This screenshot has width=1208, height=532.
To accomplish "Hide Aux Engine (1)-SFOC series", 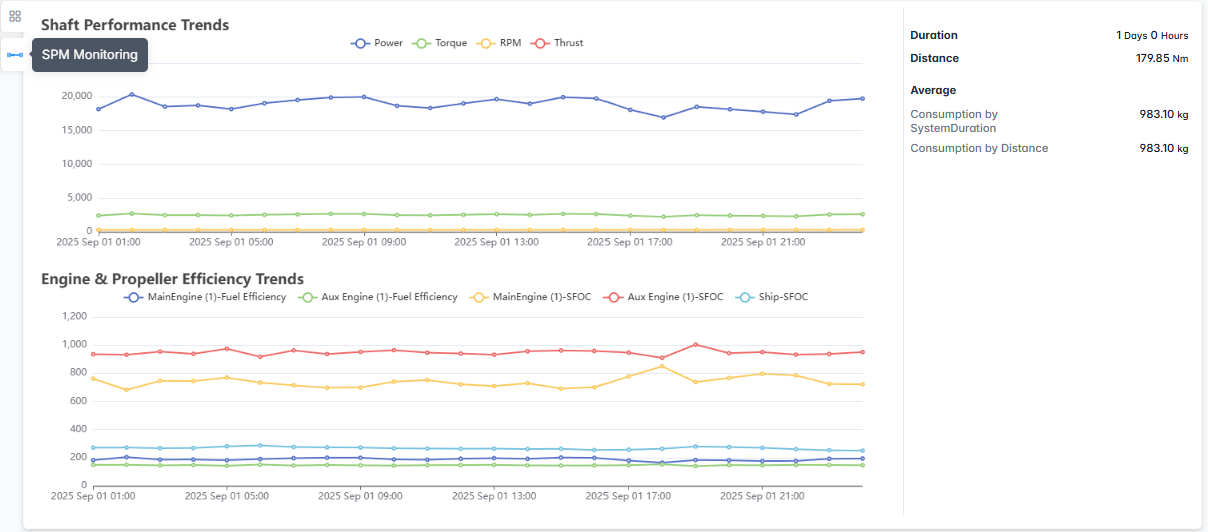I will 661,297.
